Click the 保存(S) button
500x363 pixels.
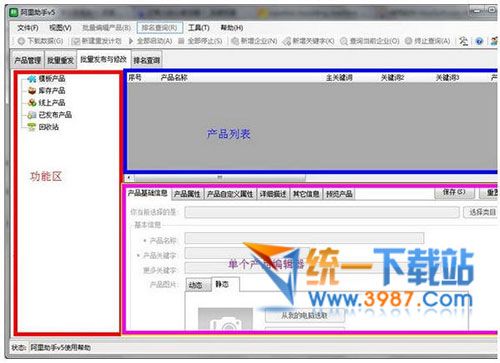[454, 192]
